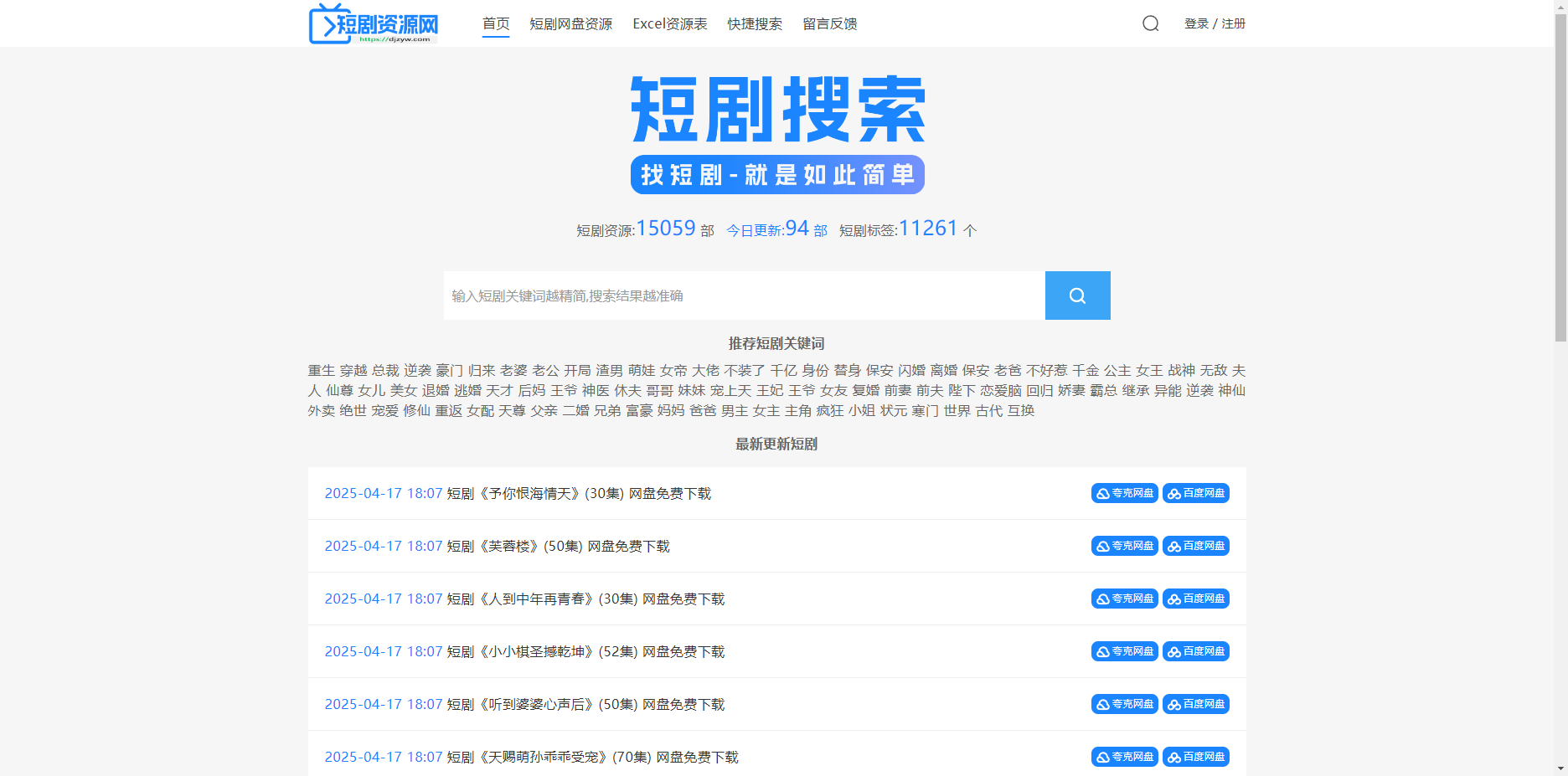Select the 闪婚 keyword
The width and height of the screenshot is (1568, 776).
[x=911, y=370]
